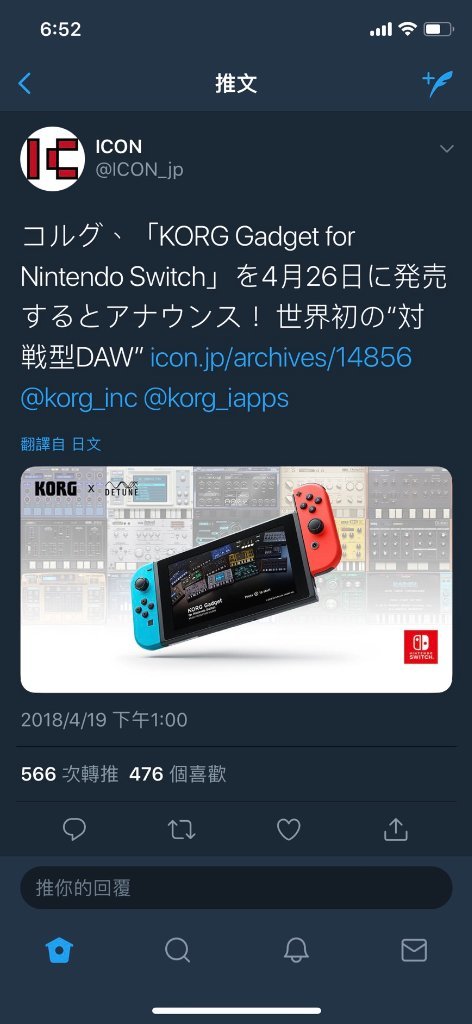Open the Nintendo Switch image thumbnail
472x1024 pixels.
(236, 579)
